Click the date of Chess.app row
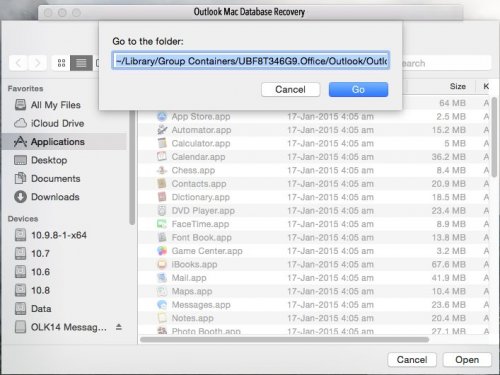Image resolution: width=500 pixels, height=375 pixels. [x=330, y=170]
